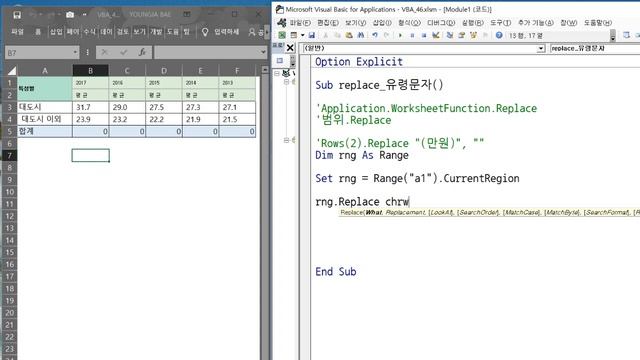Select cell containing 대도시 이외
This screenshot has width=640, height=360.
[x=44, y=119]
